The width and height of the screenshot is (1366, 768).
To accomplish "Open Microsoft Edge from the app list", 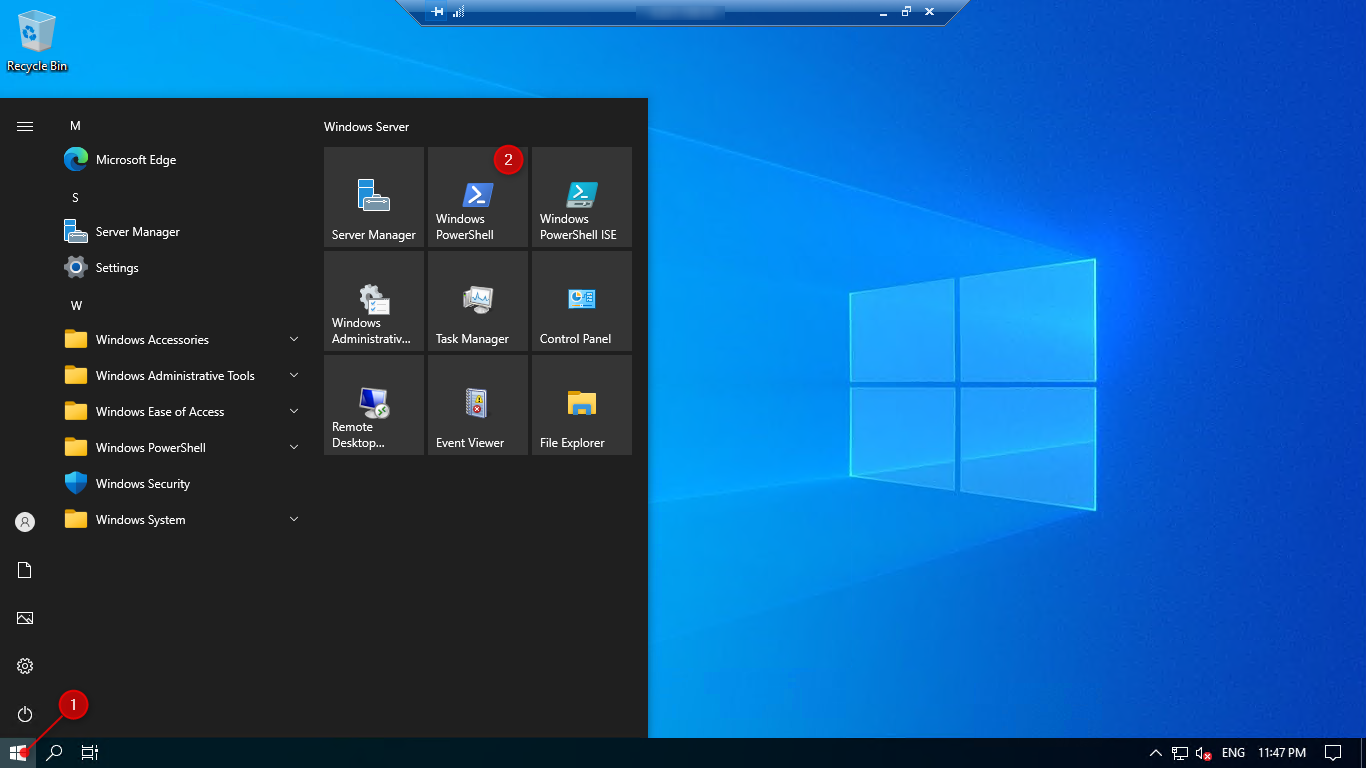I will click(x=135, y=160).
